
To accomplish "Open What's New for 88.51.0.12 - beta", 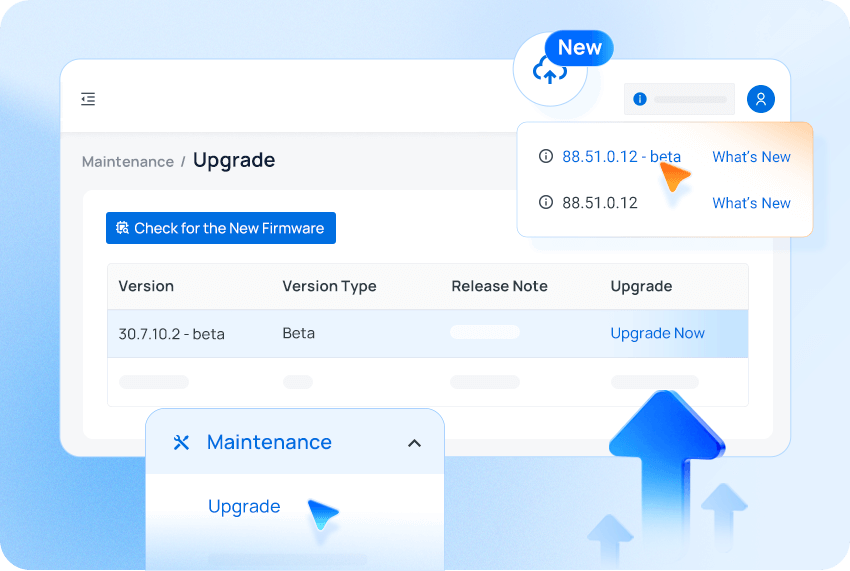I will pos(751,157).
